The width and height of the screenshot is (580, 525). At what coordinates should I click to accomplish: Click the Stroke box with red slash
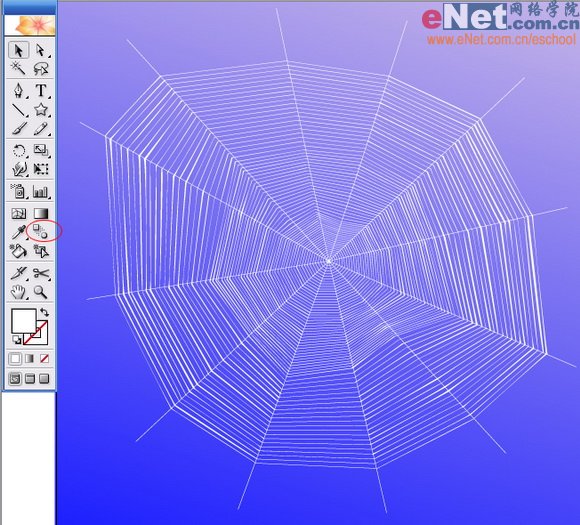(x=41, y=339)
